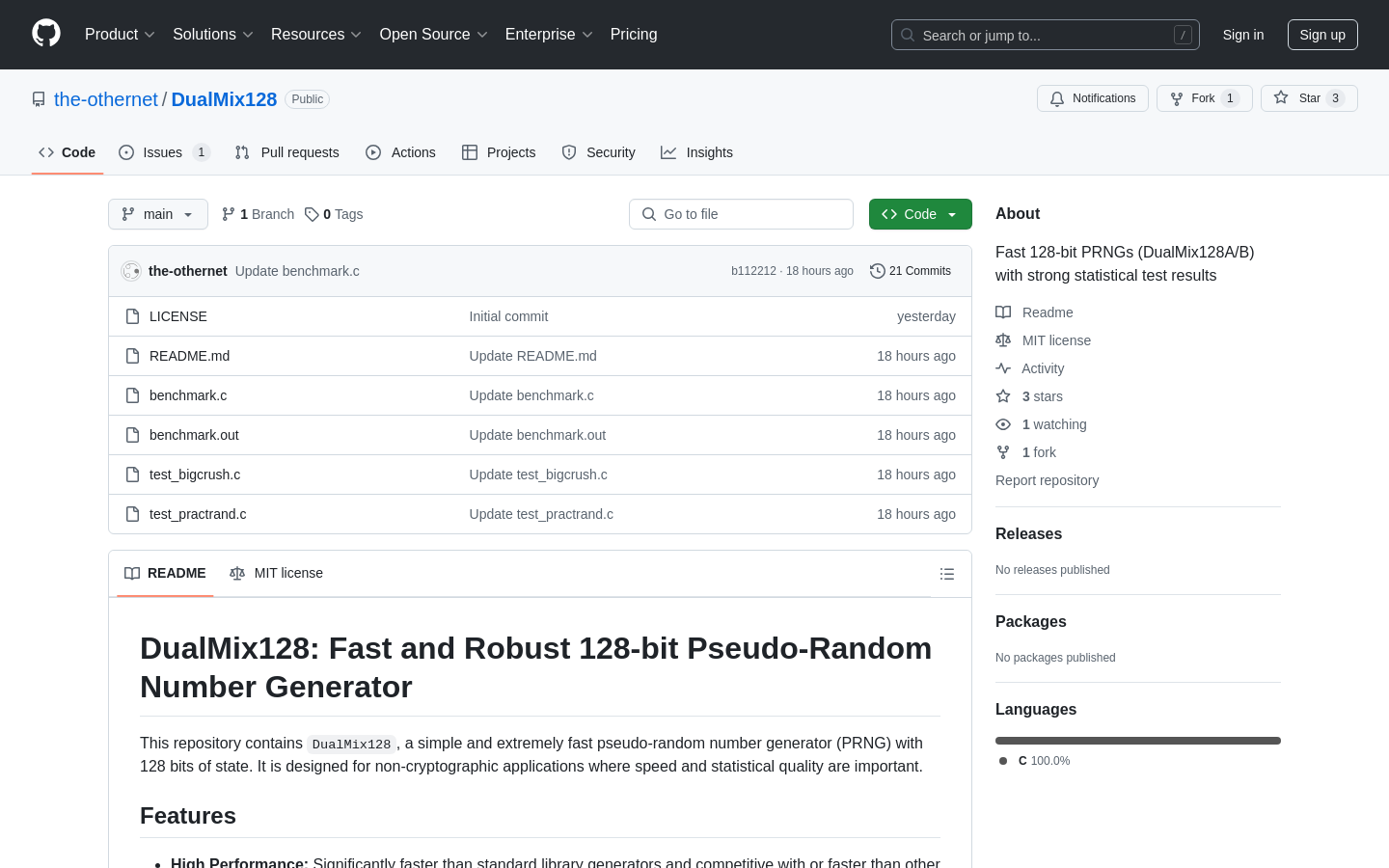Expand the Solutions menu

[x=213, y=35]
